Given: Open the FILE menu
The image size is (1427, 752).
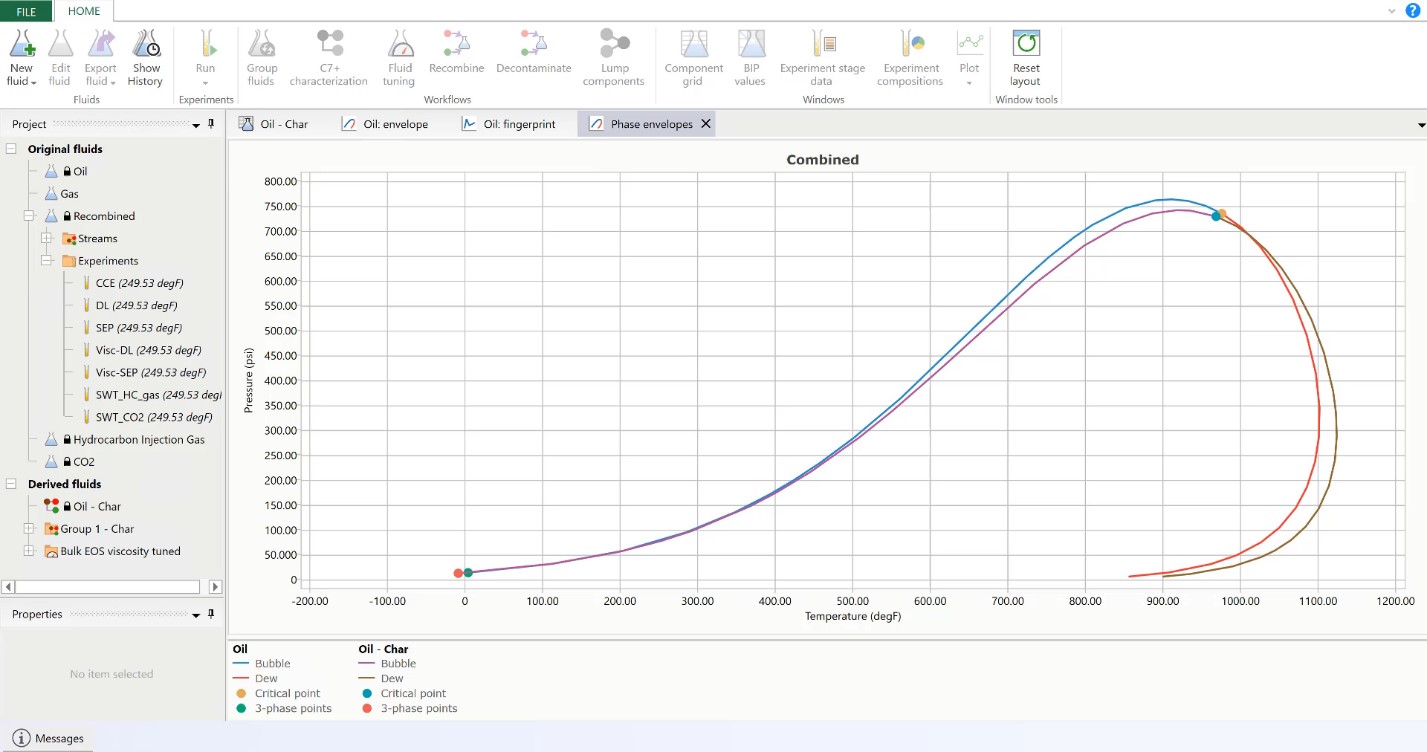Looking at the screenshot, I should tap(26, 12).
